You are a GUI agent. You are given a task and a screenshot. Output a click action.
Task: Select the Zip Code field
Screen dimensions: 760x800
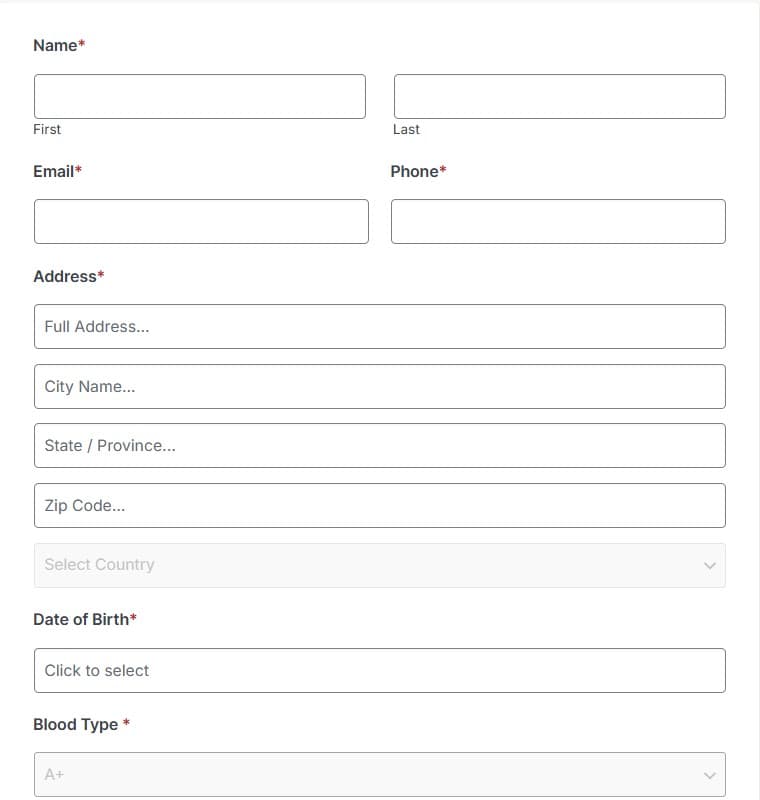coord(379,506)
